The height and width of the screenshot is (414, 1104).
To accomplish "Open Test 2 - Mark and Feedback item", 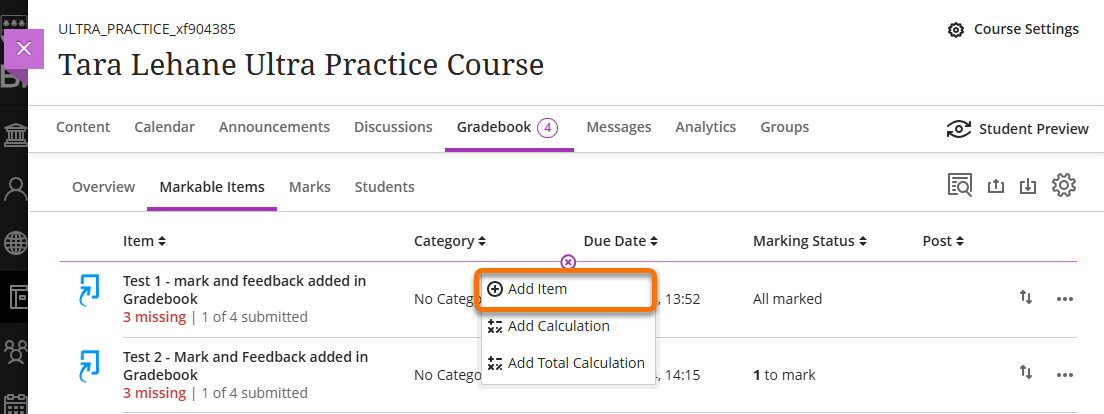I will 245,365.
